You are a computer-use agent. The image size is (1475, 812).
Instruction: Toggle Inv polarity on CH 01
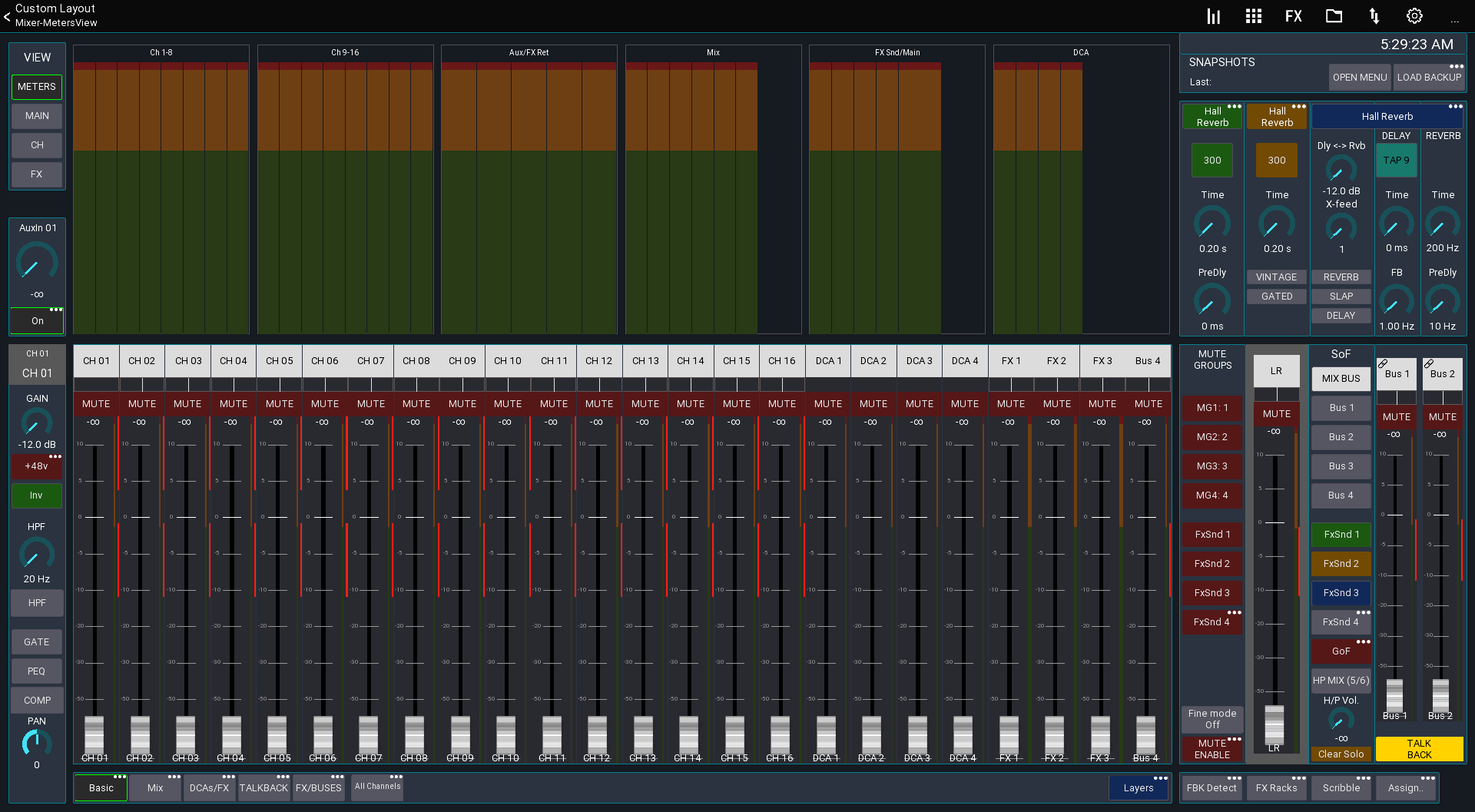click(36, 495)
